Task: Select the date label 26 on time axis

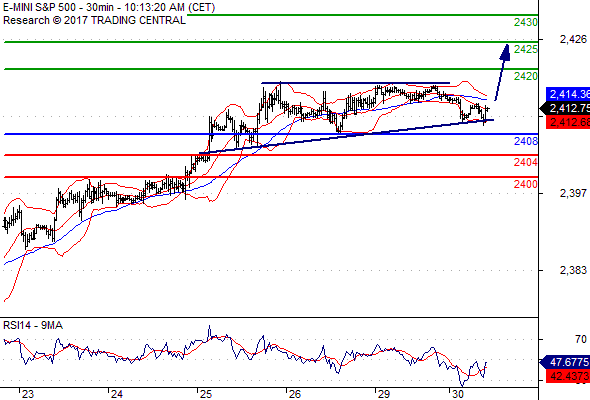Action: 295,394
